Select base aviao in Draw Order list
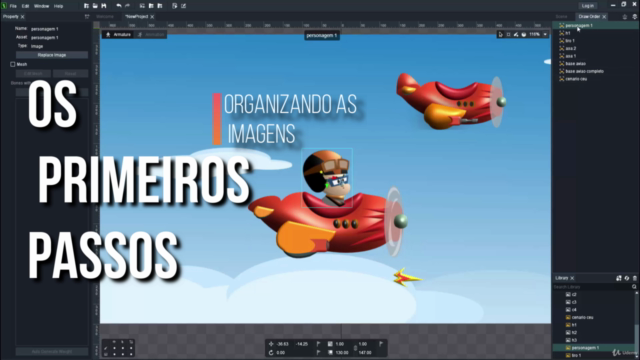640x360 pixels. tap(595, 64)
